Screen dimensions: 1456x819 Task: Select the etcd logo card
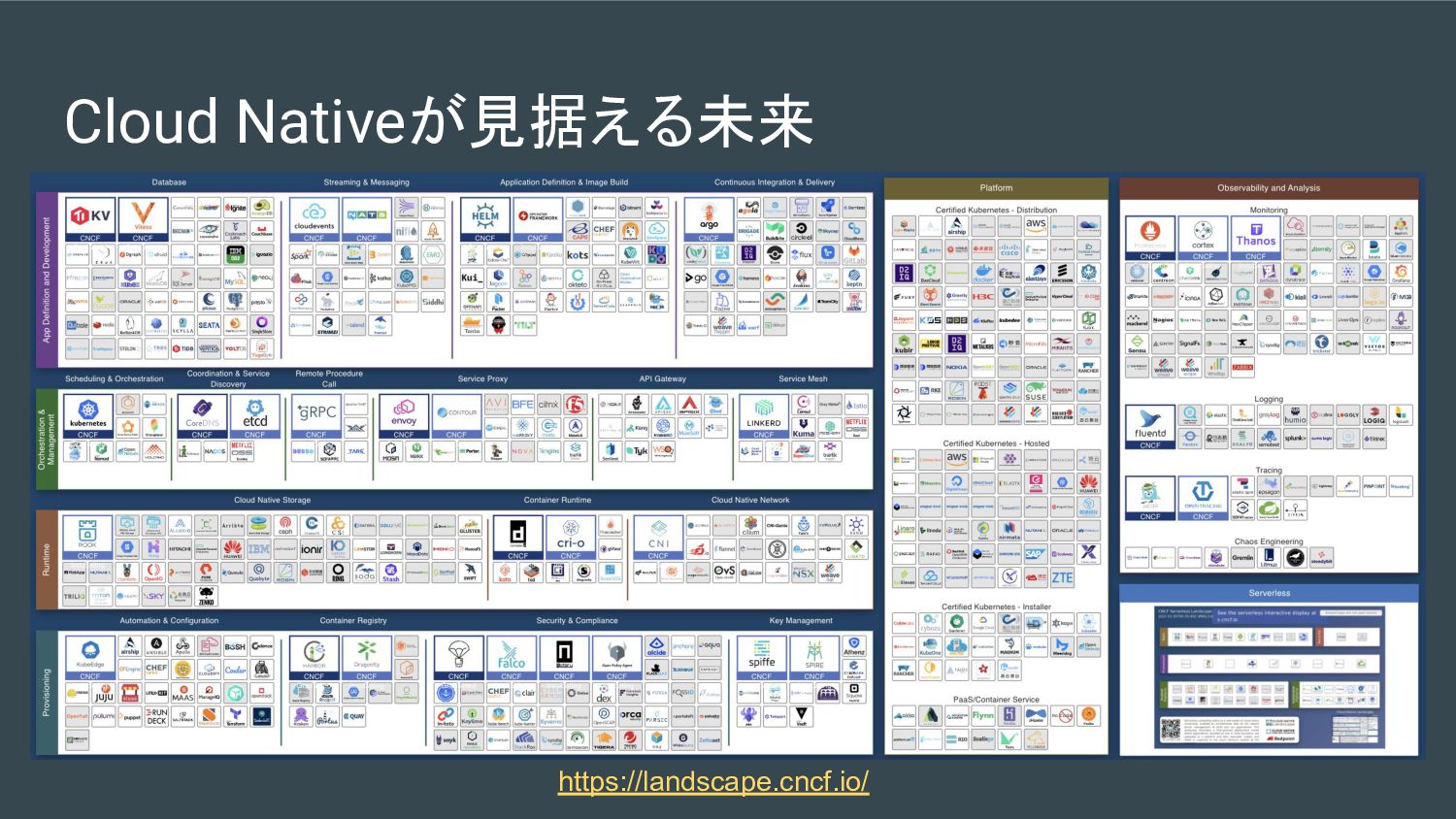coord(255,416)
